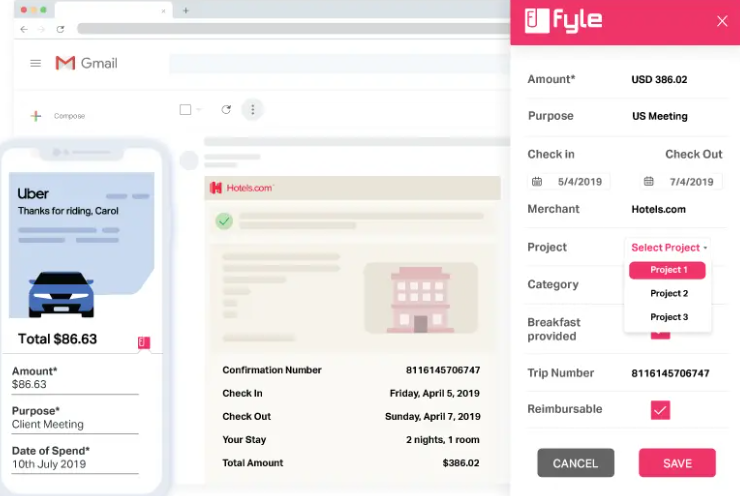Open a new browser tab with plus
This screenshot has height=496, width=740.
pyautogui.click(x=186, y=10)
